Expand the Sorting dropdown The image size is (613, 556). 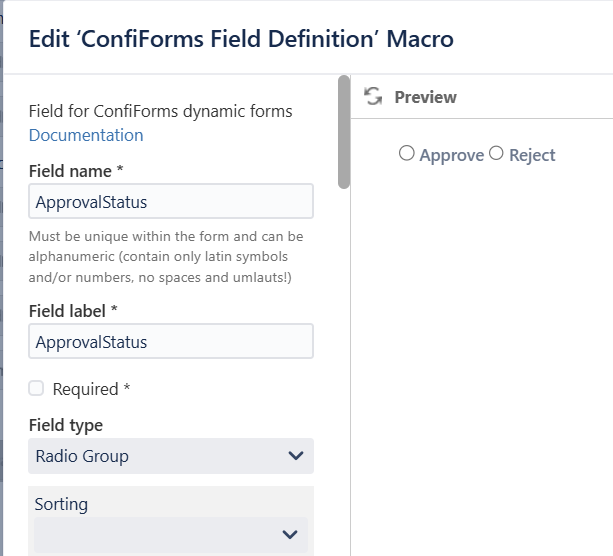pyautogui.click(x=290, y=535)
